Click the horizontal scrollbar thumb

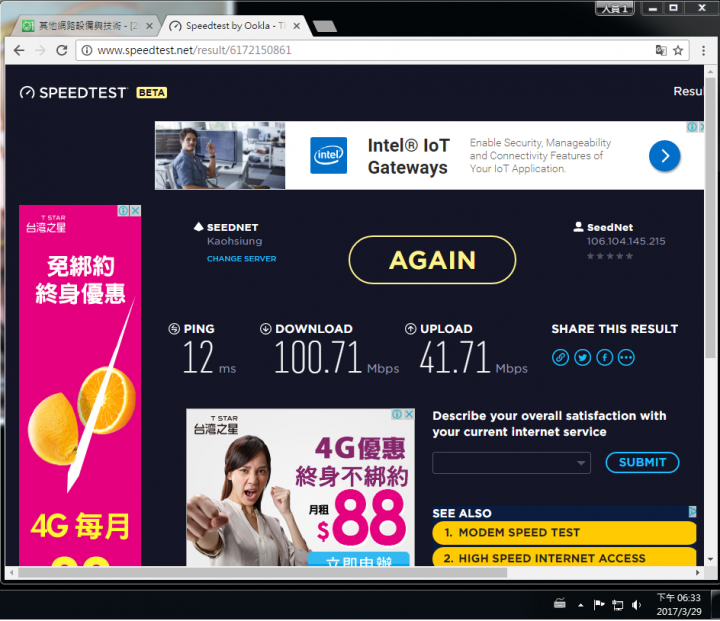pyautogui.click(x=262, y=573)
